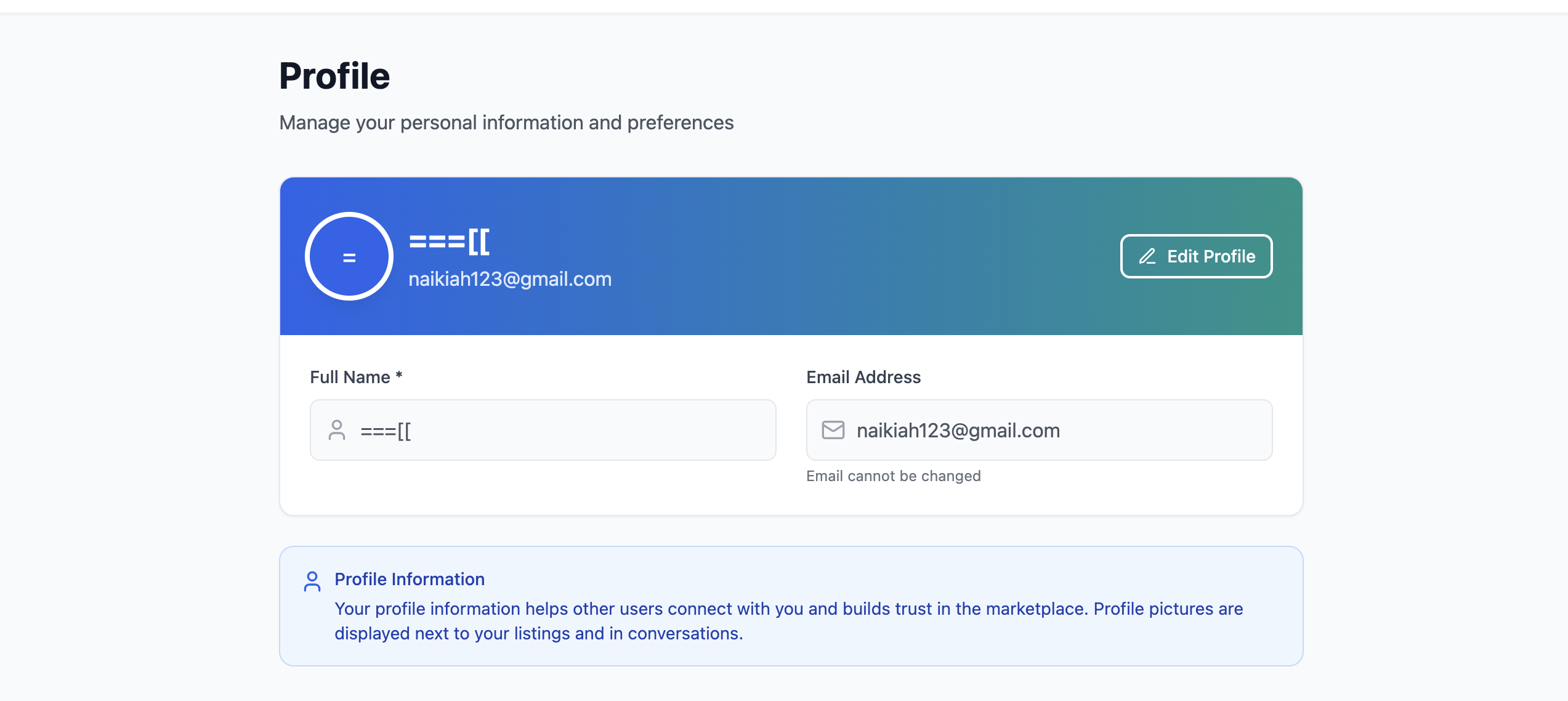Viewport: 1568px width, 701px height.
Task: Click the Profile page heading
Action: 334,76
